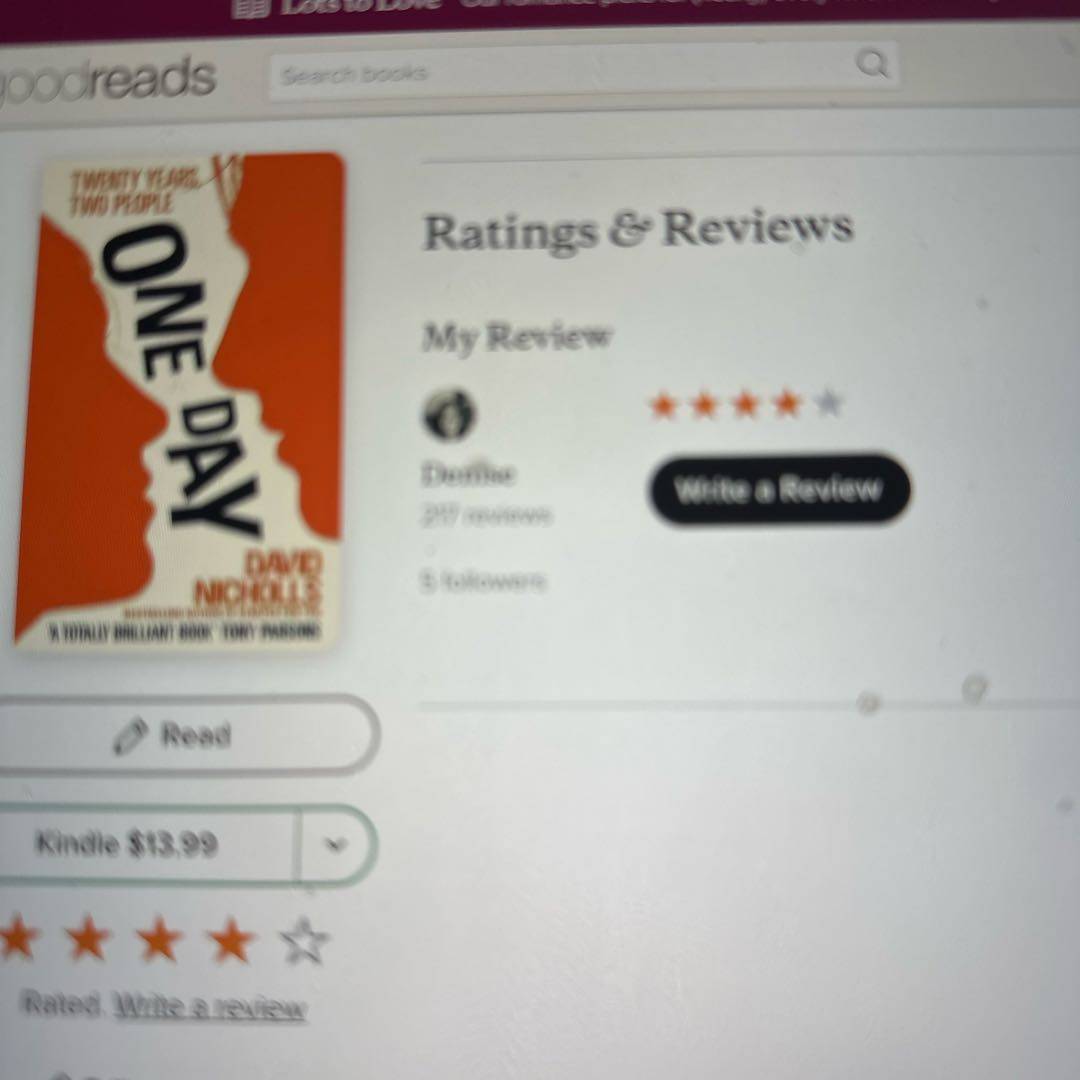Select the empty fifth star under Kindle button
This screenshot has height=1080, width=1080.
[304, 941]
